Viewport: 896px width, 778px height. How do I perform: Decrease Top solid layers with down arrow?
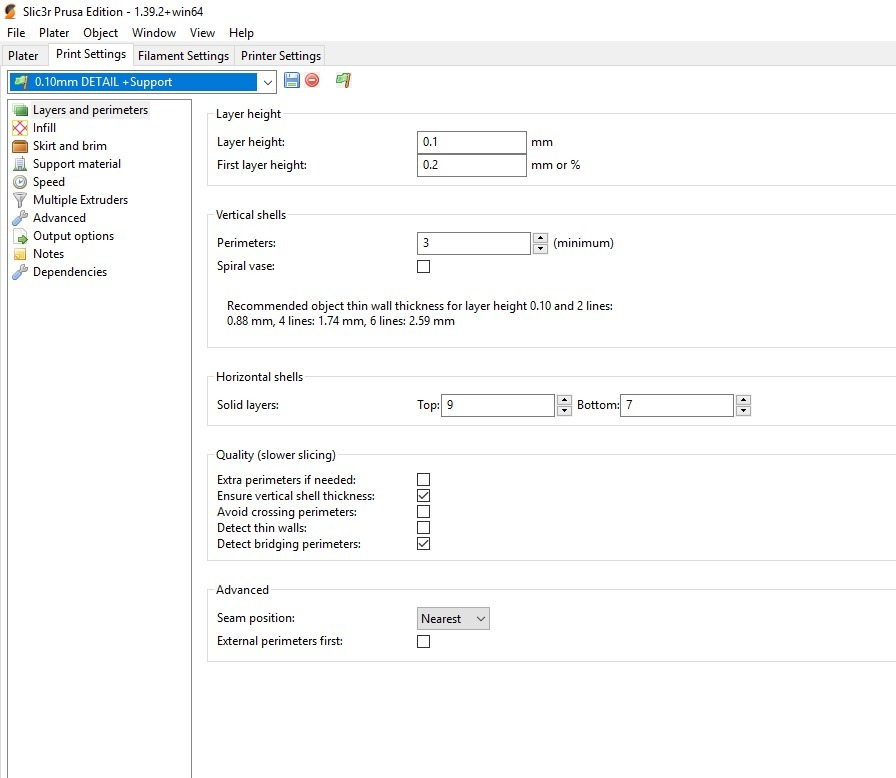tap(565, 411)
